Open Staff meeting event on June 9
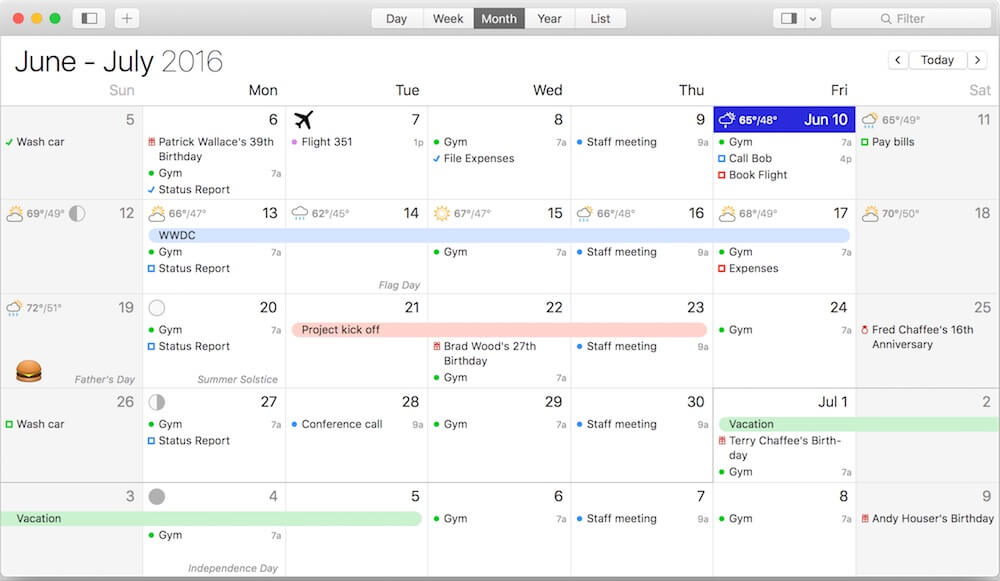 (x=642, y=142)
